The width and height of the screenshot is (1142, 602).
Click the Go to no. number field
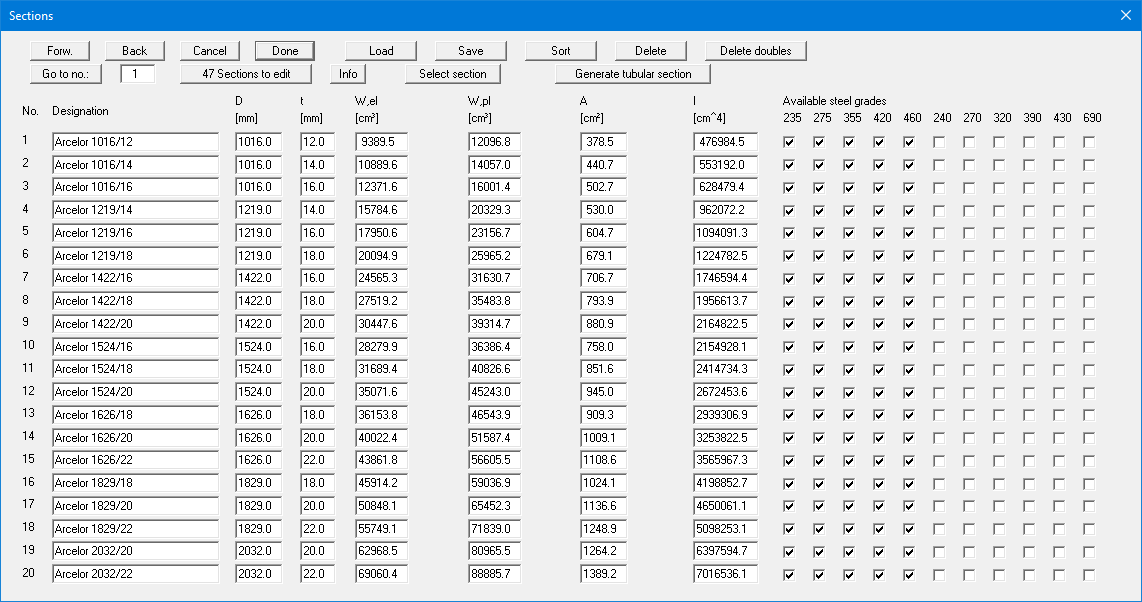(137, 74)
